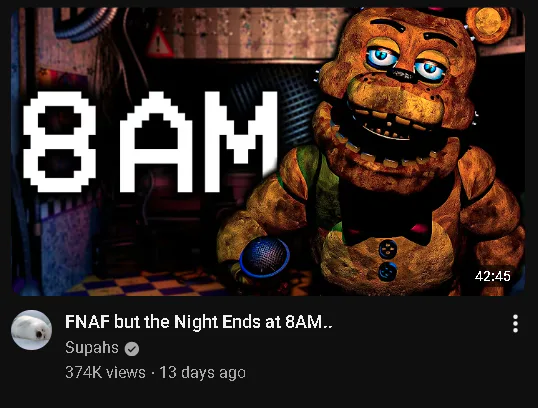Click Freddy's chest buttons in the thumbnail

[388, 260]
